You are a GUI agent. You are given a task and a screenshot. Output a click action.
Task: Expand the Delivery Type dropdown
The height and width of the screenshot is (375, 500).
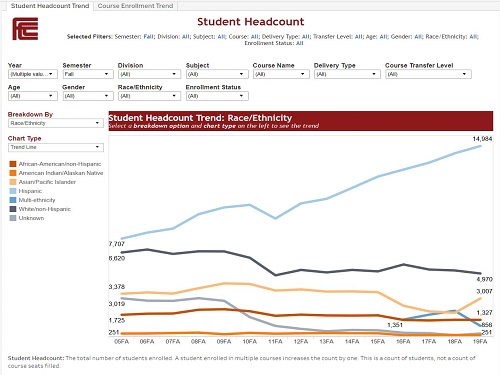click(347, 74)
